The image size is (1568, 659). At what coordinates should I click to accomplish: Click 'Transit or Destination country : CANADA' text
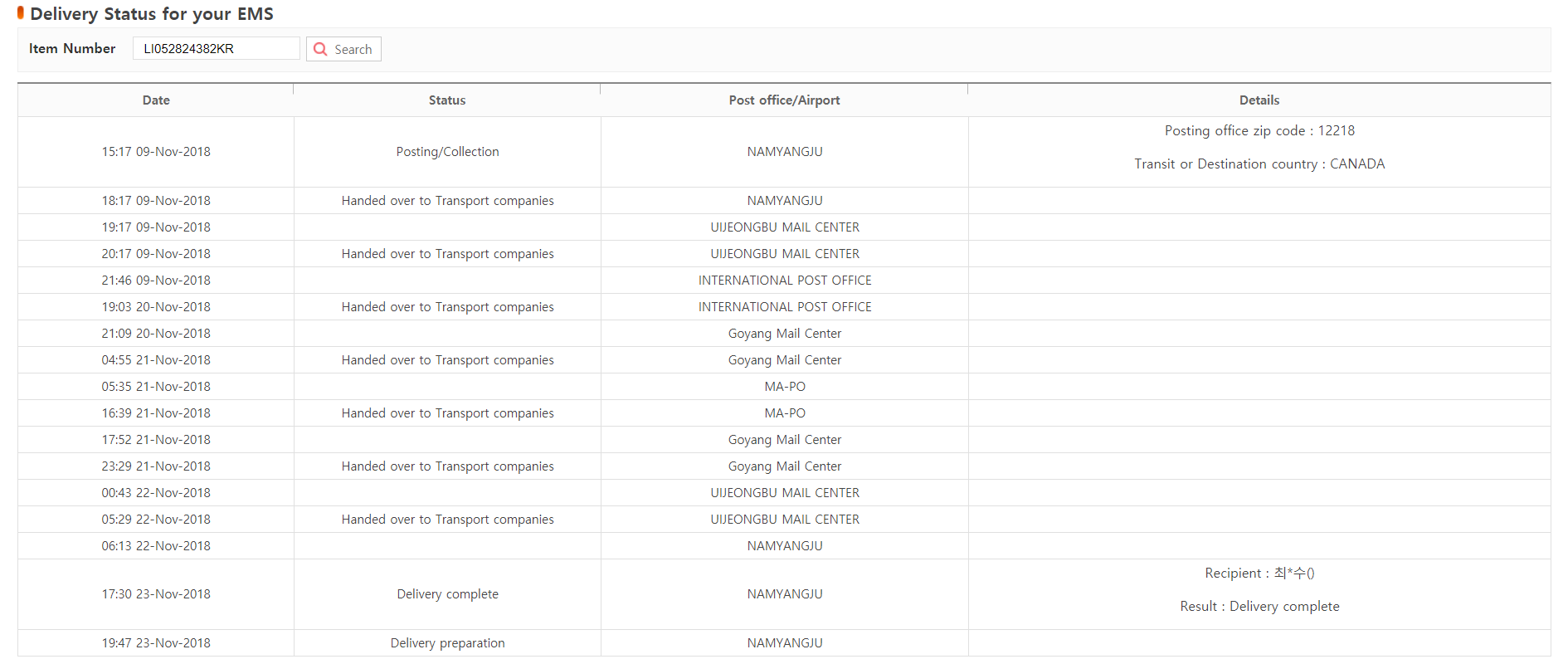click(1259, 164)
